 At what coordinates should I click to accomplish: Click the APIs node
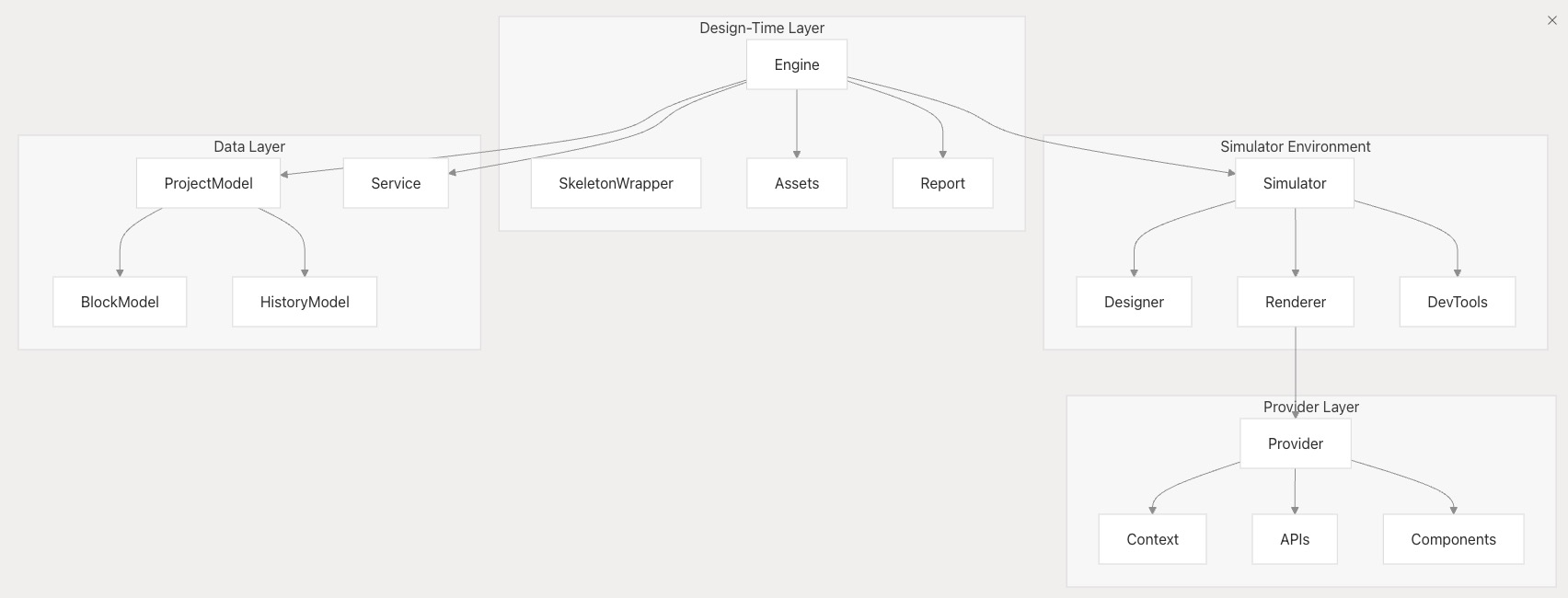click(1294, 539)
